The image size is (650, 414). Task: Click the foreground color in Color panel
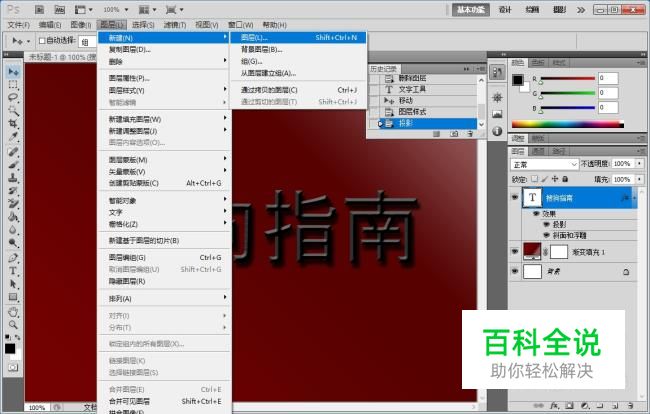517,80
